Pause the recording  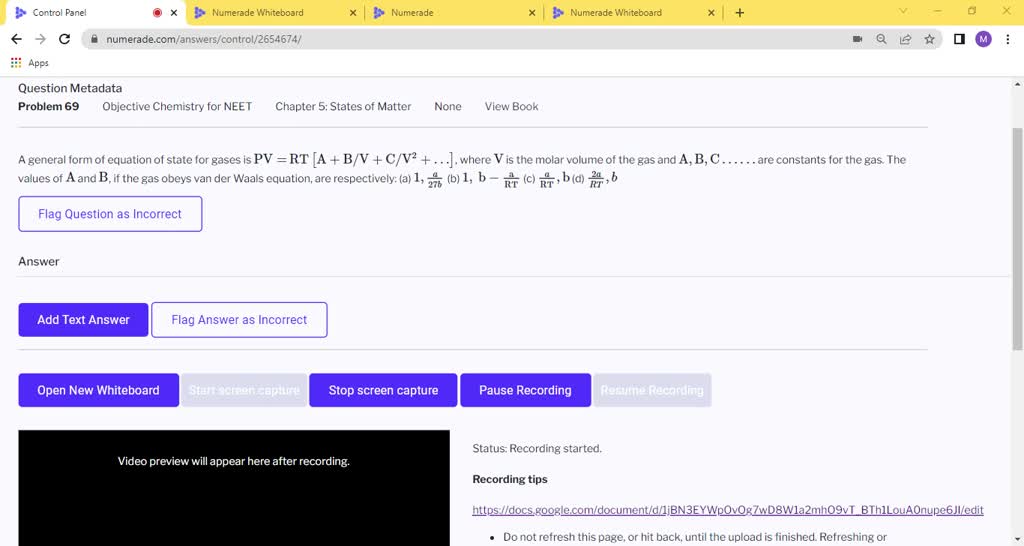coord(525,390)
